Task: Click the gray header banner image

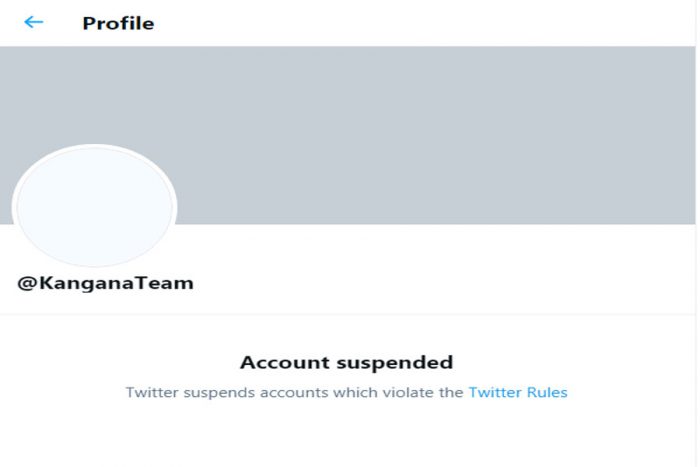Action: click(x=347, y=135)
